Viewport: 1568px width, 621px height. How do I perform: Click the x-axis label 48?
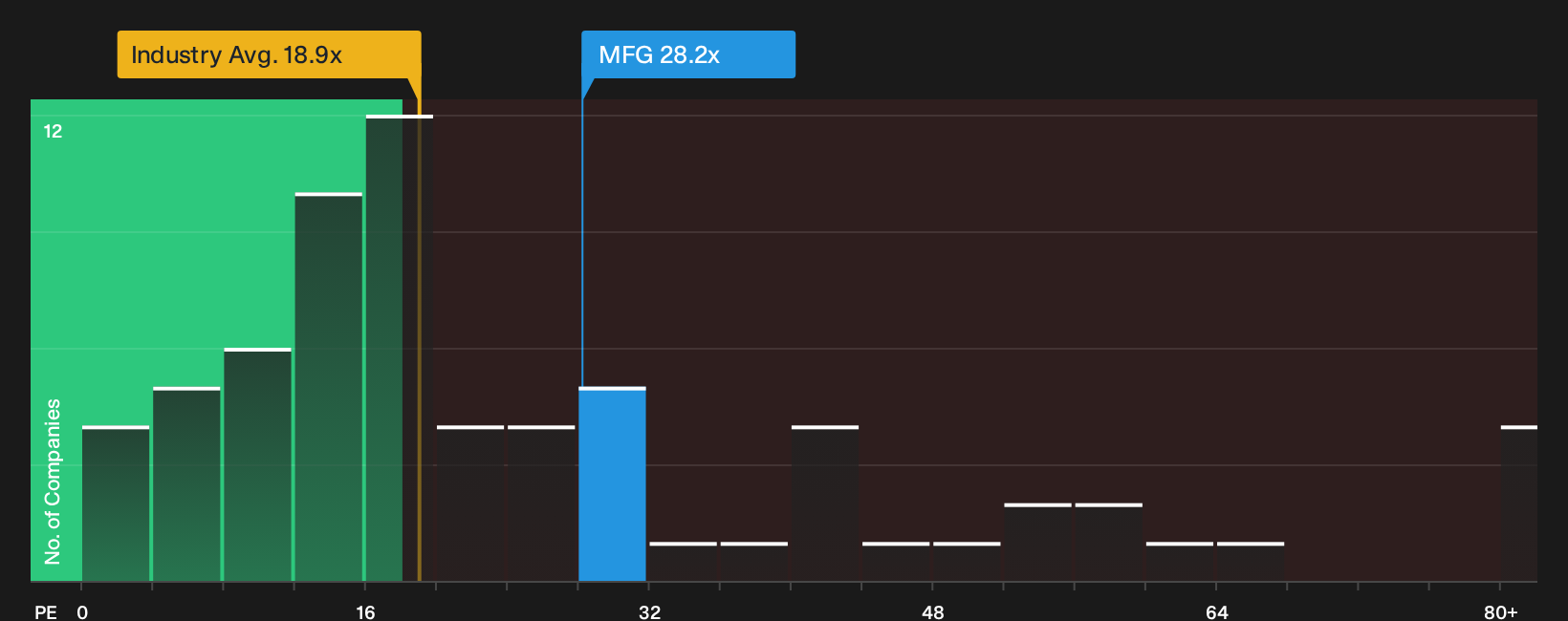coord(933,611)
